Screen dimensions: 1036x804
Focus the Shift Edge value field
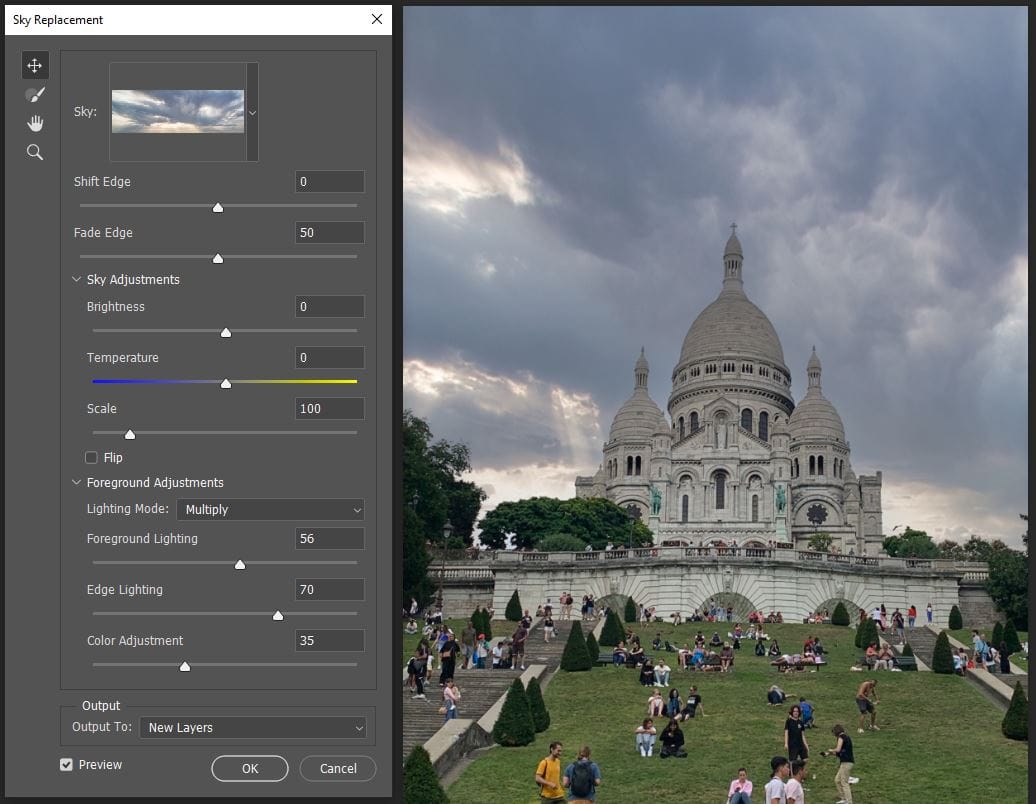[329, 182]
